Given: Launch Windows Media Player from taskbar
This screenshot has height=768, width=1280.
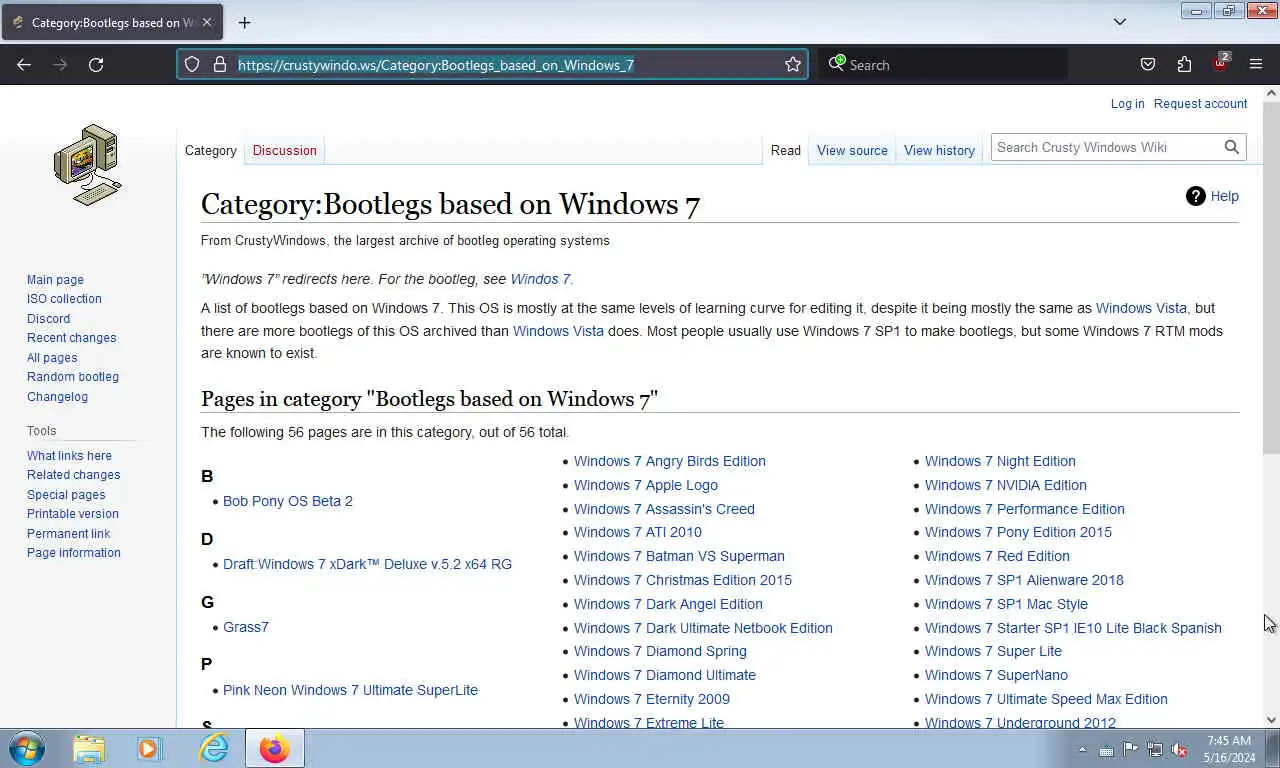Looking at the screenshot, I should click(150, 748).
